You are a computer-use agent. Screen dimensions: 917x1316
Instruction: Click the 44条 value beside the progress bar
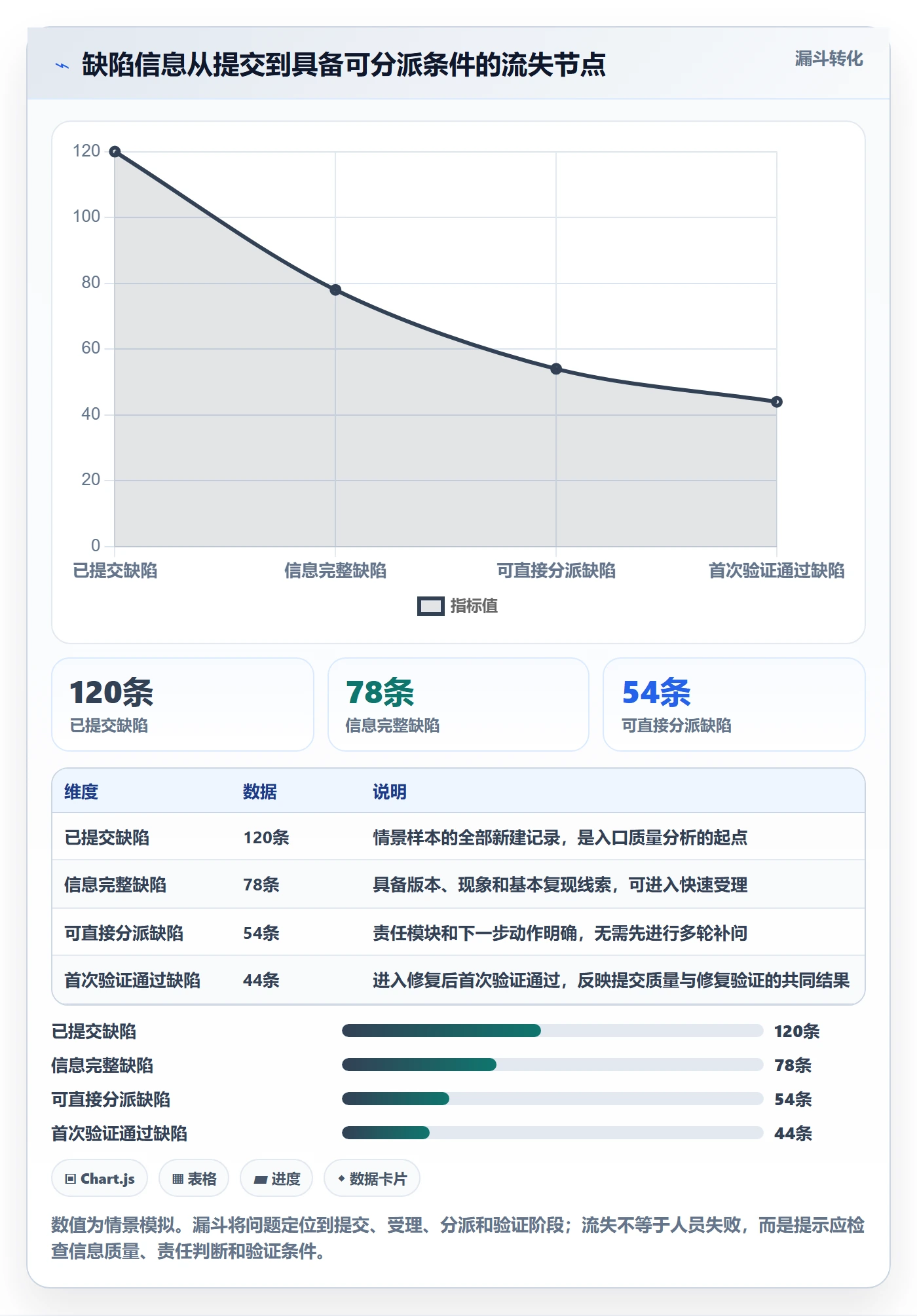[793, 1133]
